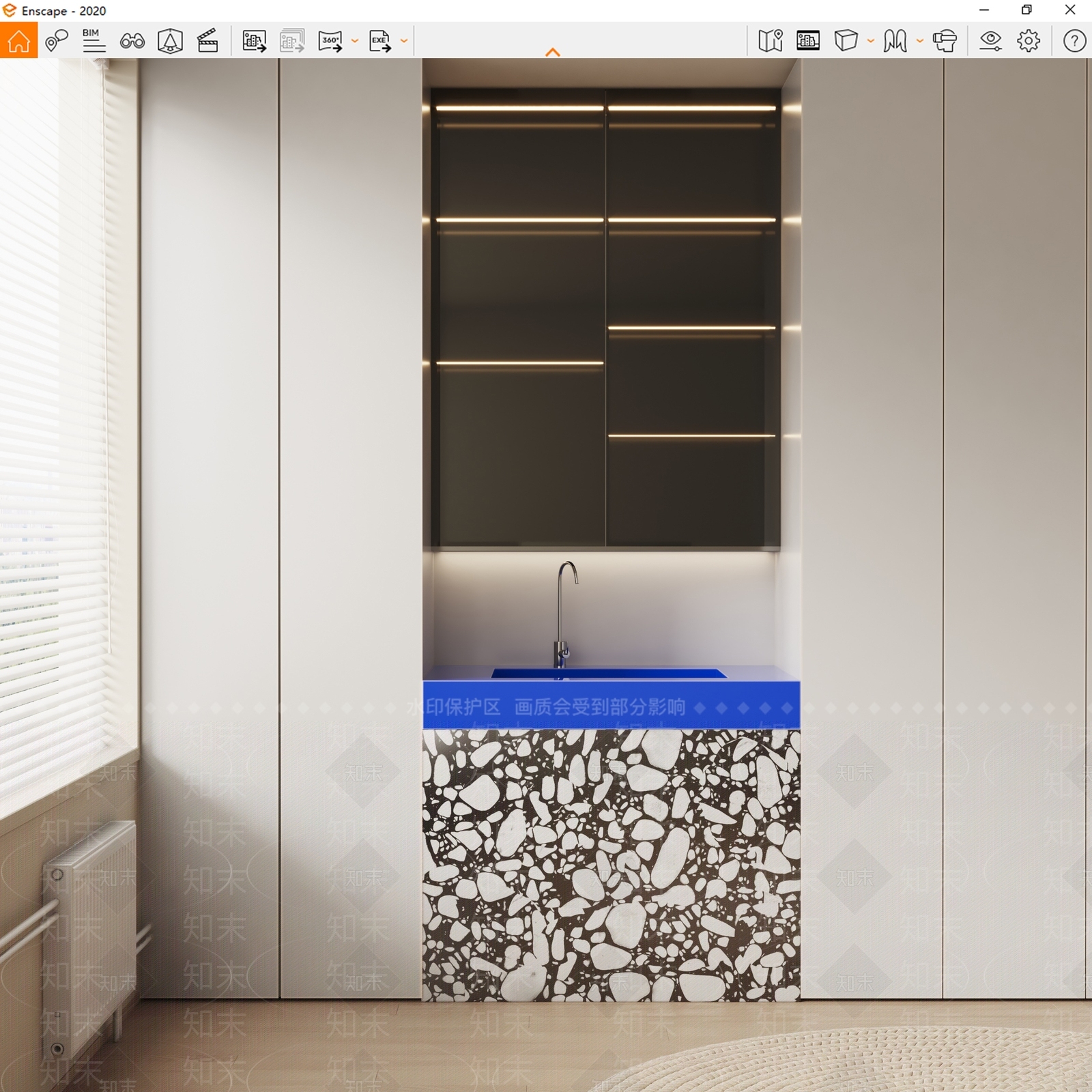Open the General Settings gear
This screenshot has height=1092, width=1092.
tap(1029, 41)
